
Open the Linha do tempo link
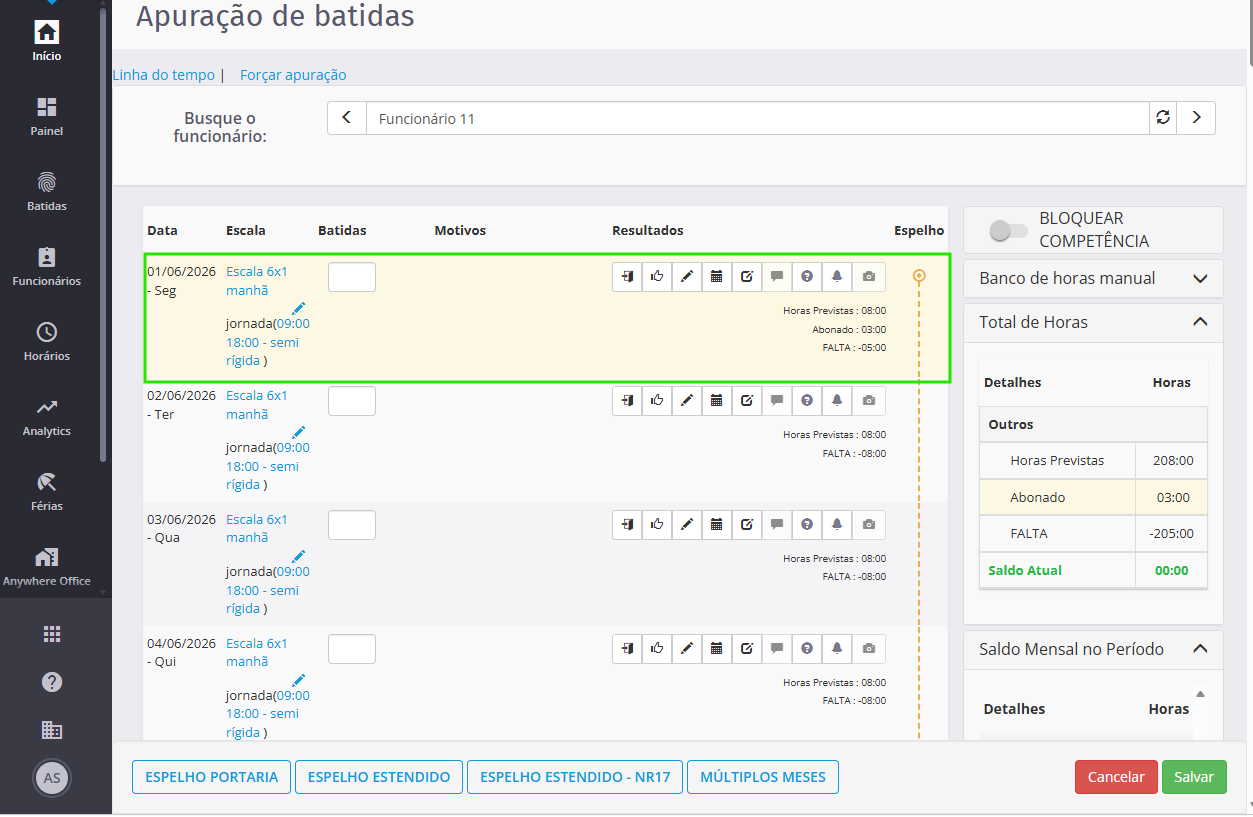tap(164, 75)
